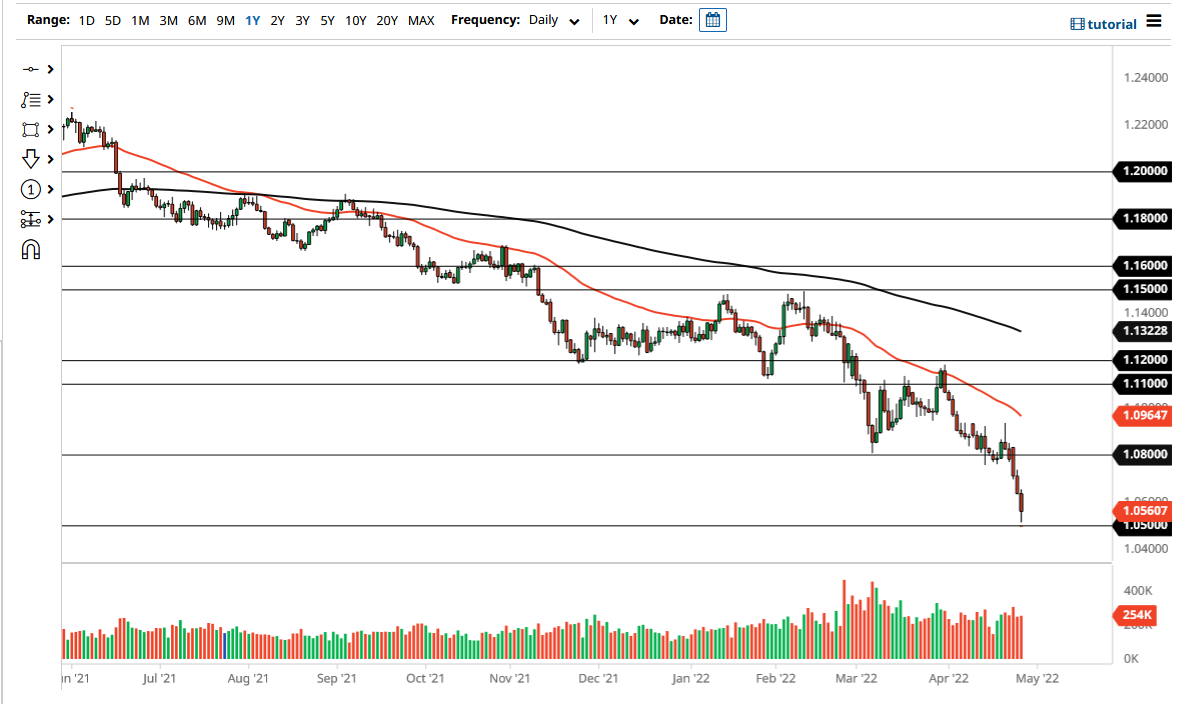Select the shape drawing tool
Image resolution: width=1179 pixels, height=704 pixels.
pos(28,129)
